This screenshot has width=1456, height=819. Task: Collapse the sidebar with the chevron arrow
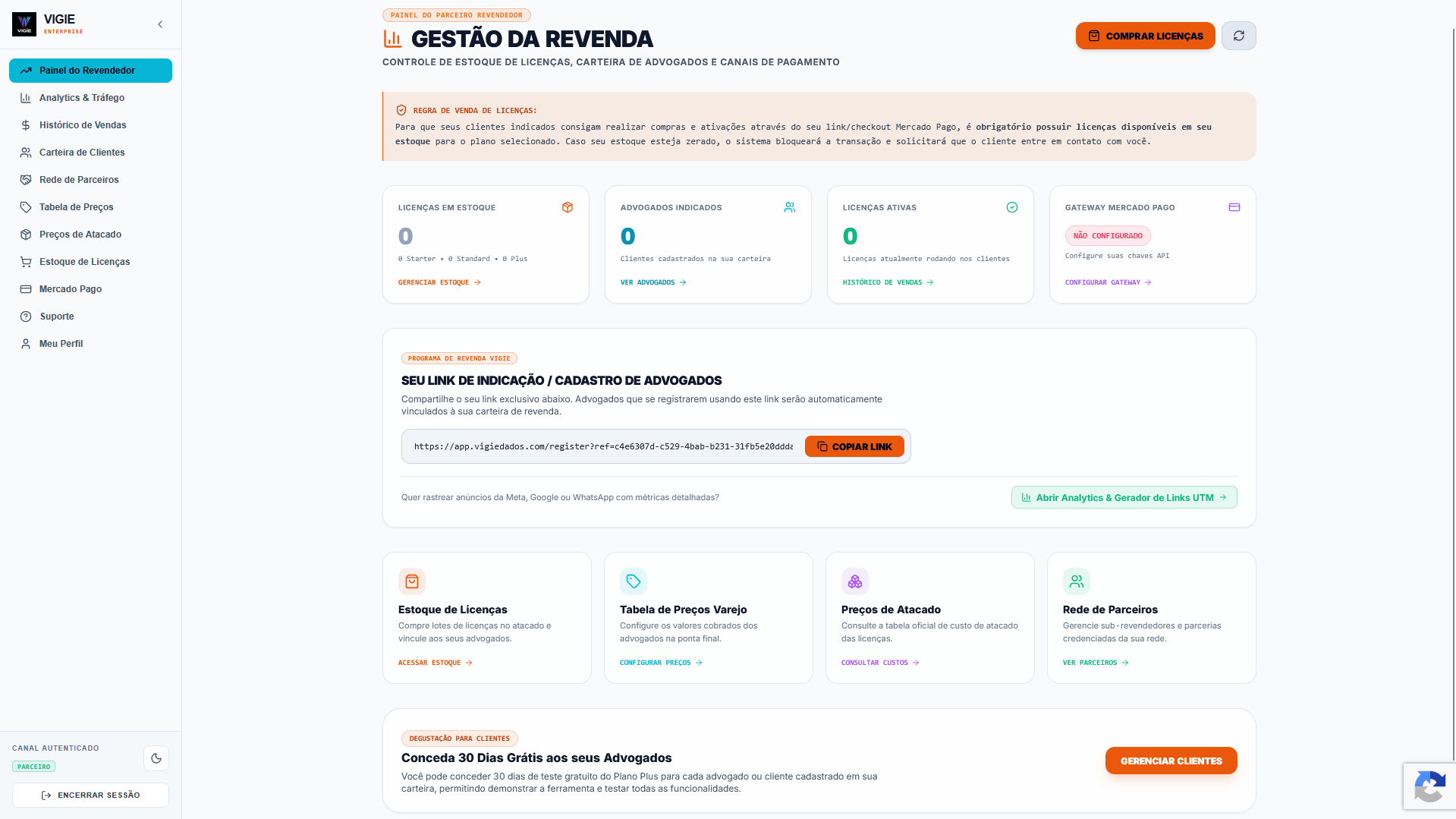(160, 24)
